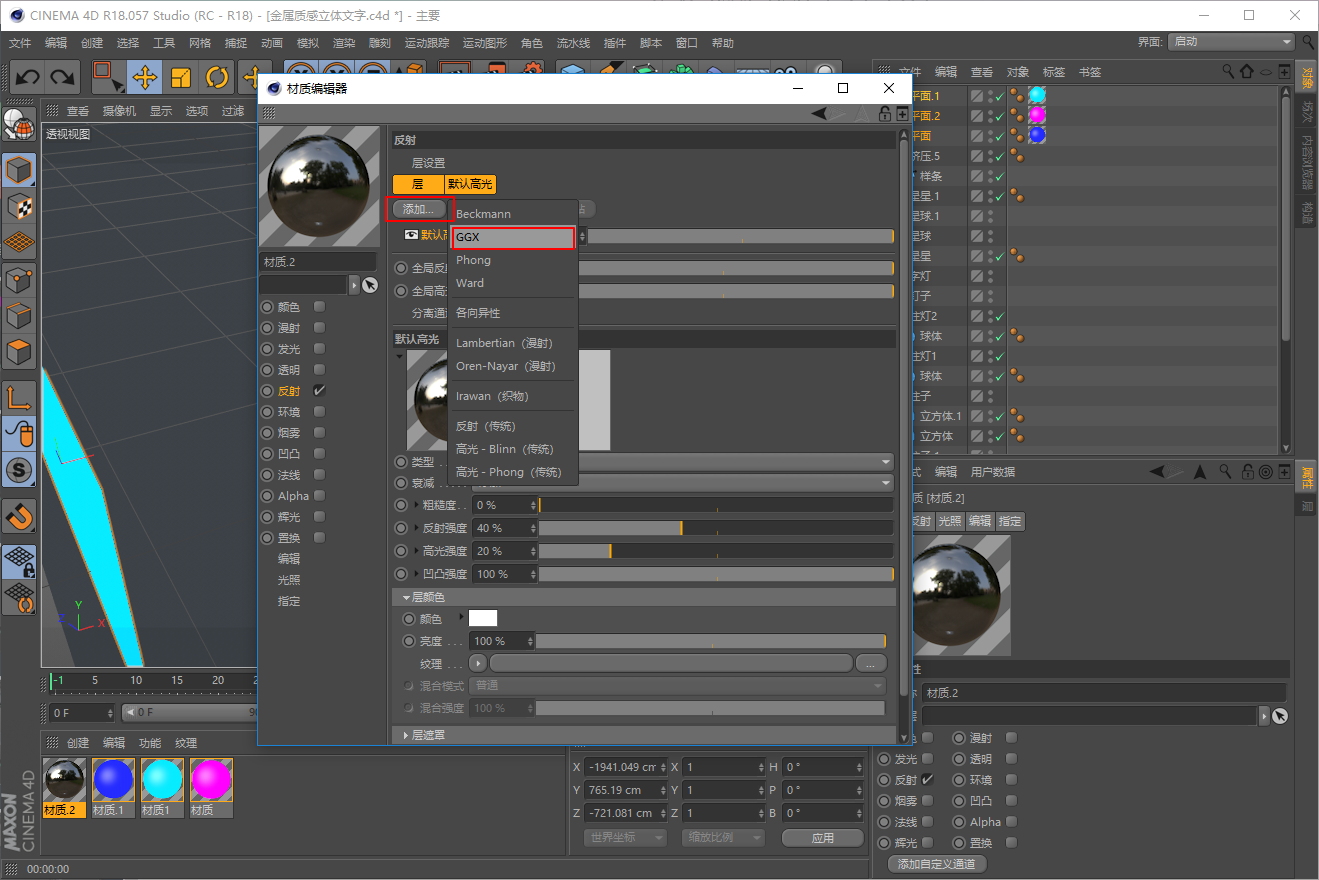The width and height of the screenshot is (1319, 880).
Task: Uncheck the 反射 channel checkbox in editor
Action: click(319, 391)
